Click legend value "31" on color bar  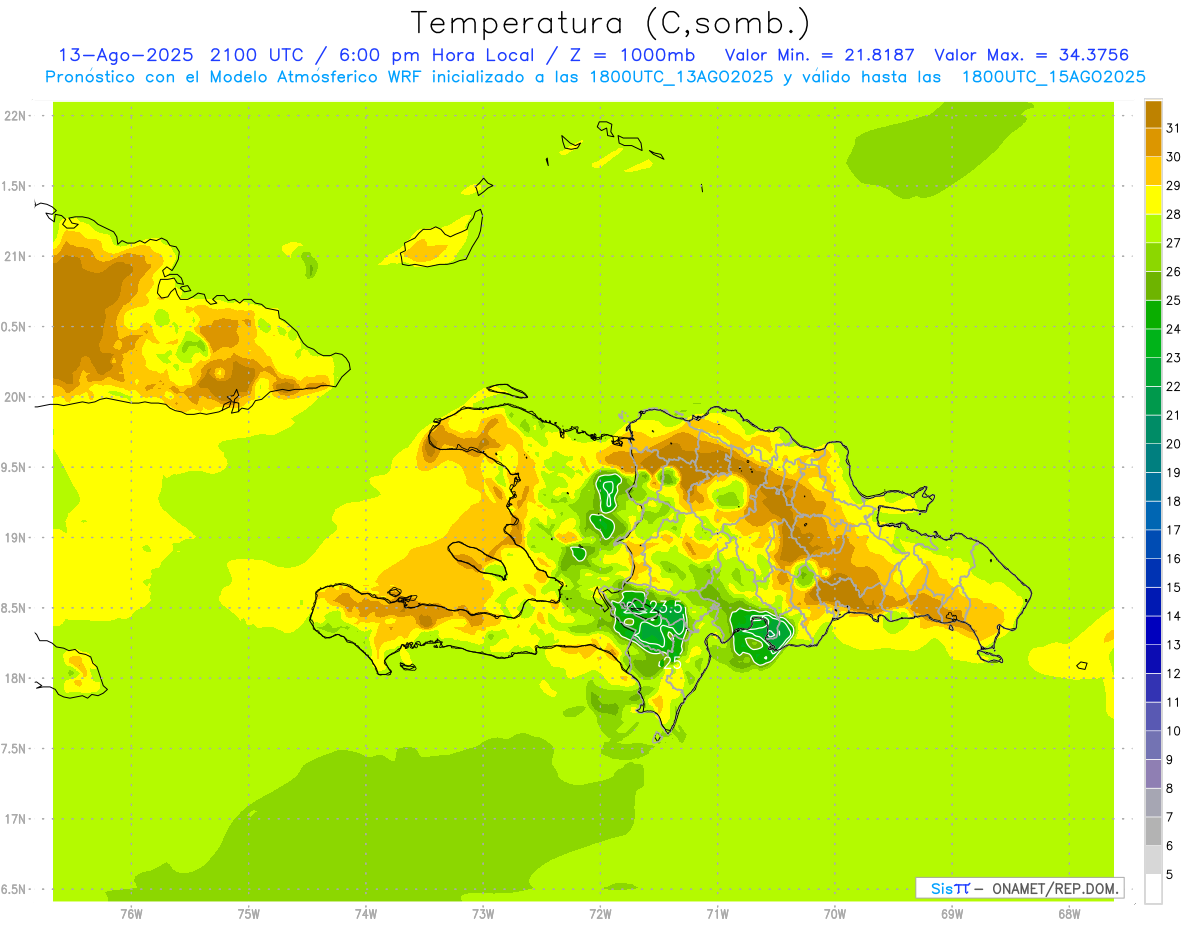coord(1174,128)
